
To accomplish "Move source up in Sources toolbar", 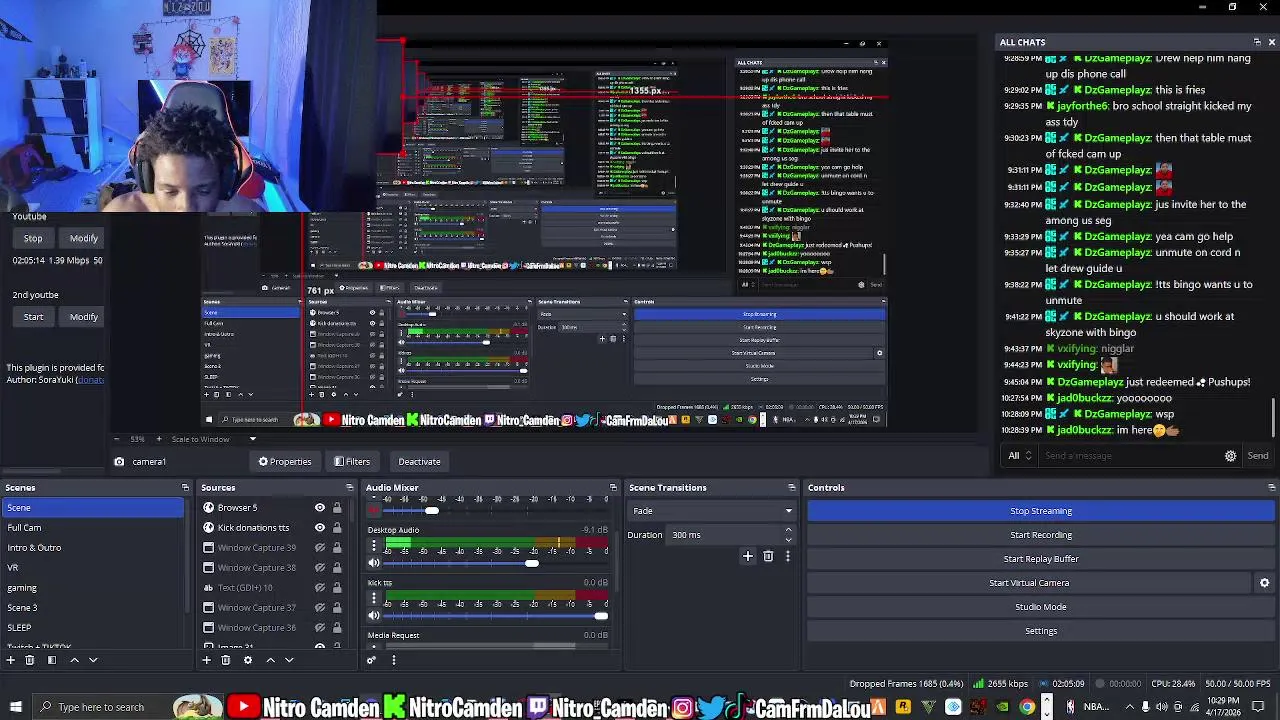I will pos(270,660).
